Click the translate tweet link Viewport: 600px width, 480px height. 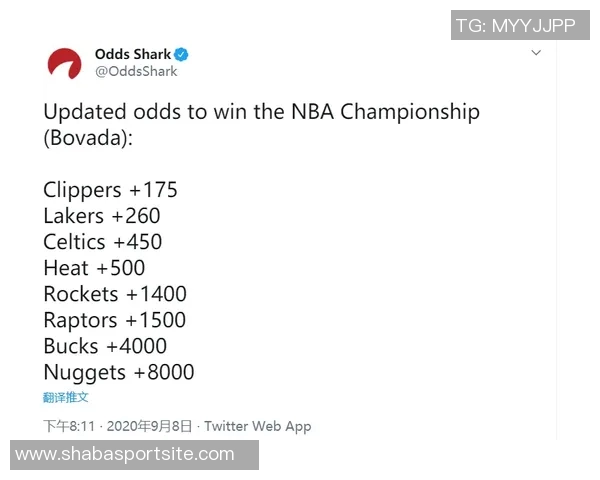(66, 398)
